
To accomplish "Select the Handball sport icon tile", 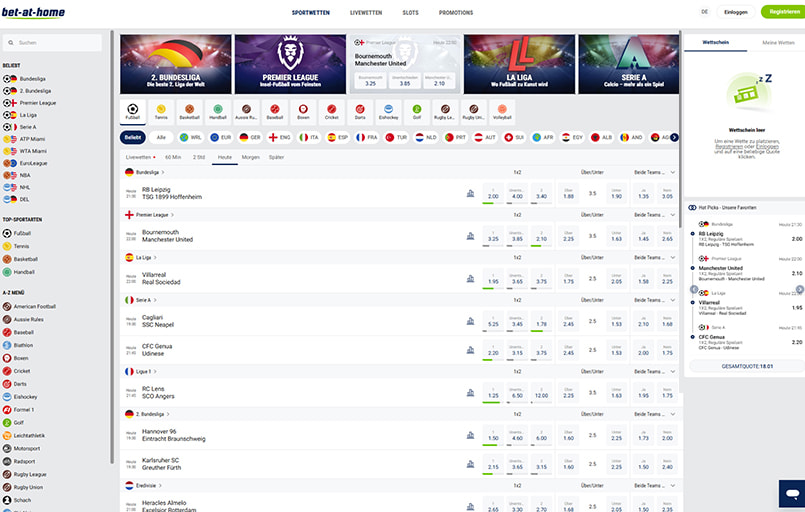I will click(218, 112).
